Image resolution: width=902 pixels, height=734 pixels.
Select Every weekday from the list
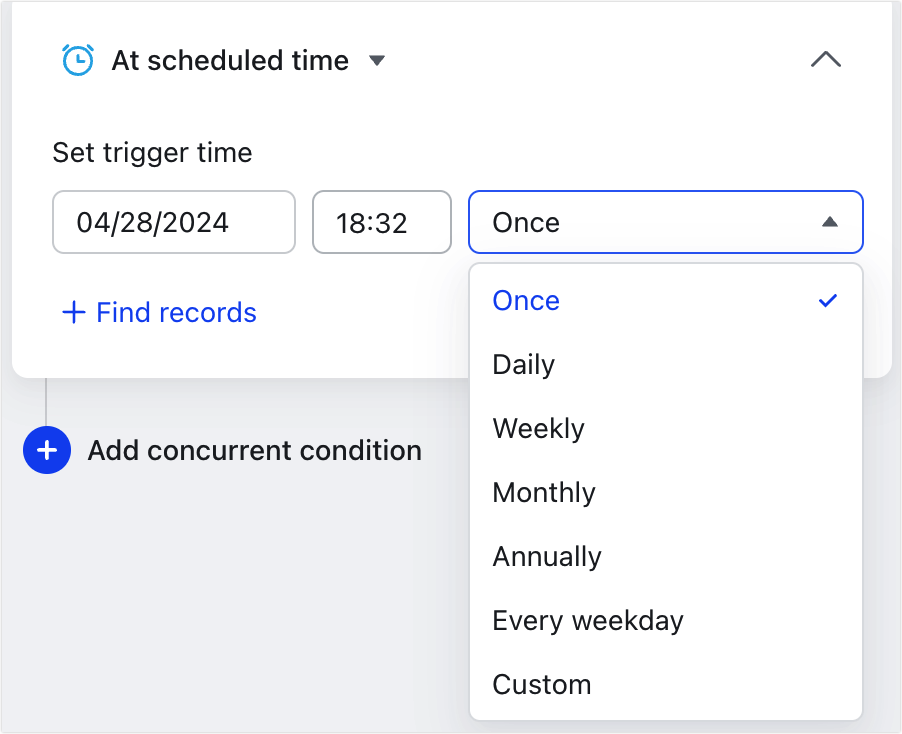pyautogui.click(x=587, y=620)
